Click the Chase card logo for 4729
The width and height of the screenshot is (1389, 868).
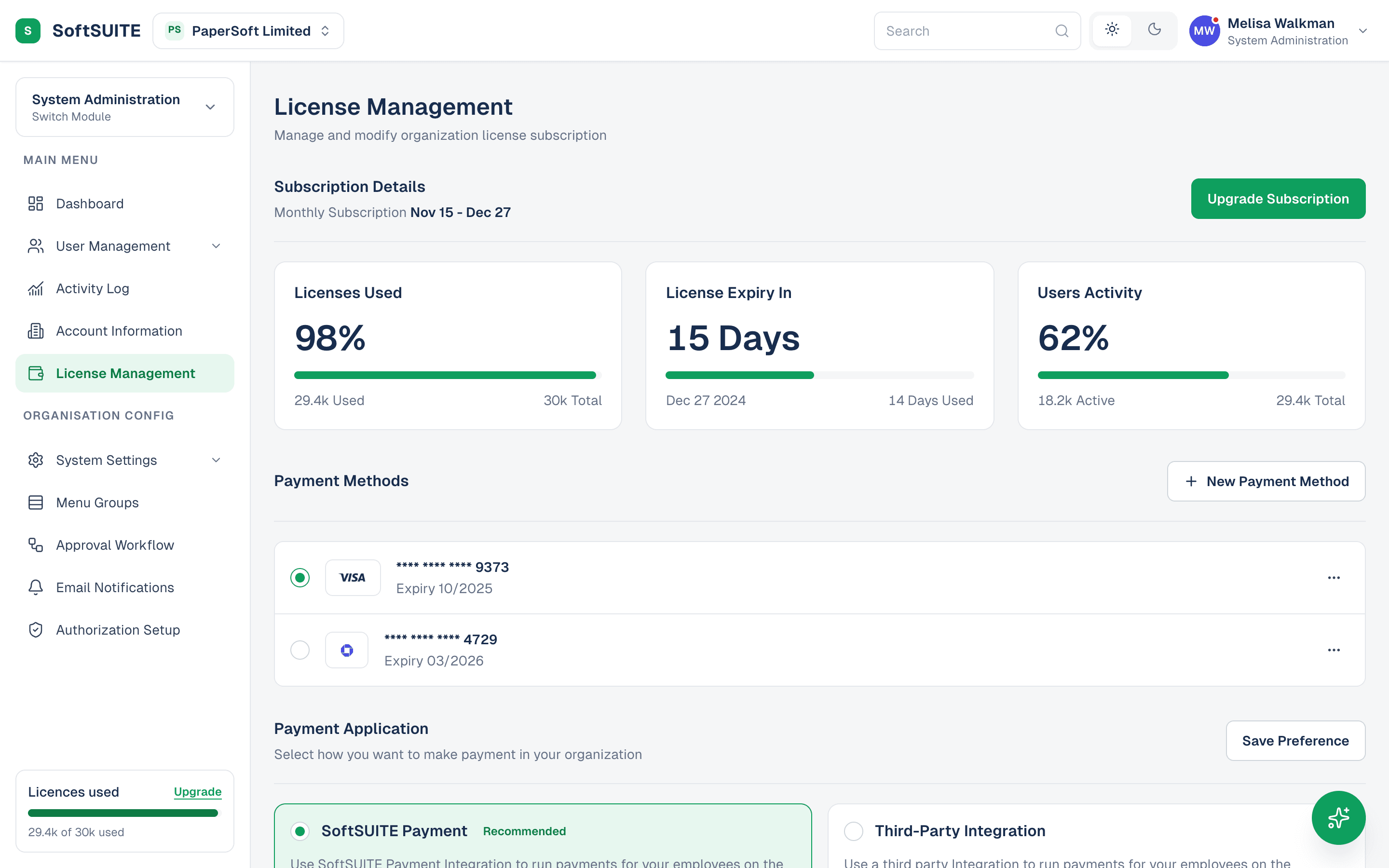pyautogui.click(x=347, y=650)
